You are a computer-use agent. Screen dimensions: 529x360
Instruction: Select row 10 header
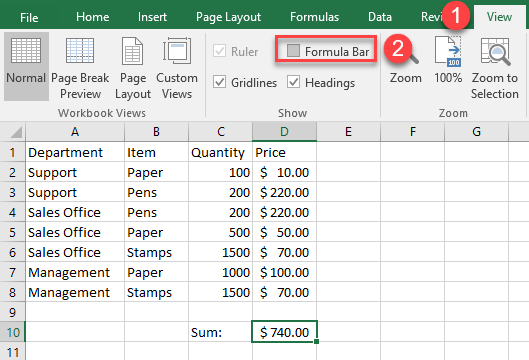pos(12,332)
